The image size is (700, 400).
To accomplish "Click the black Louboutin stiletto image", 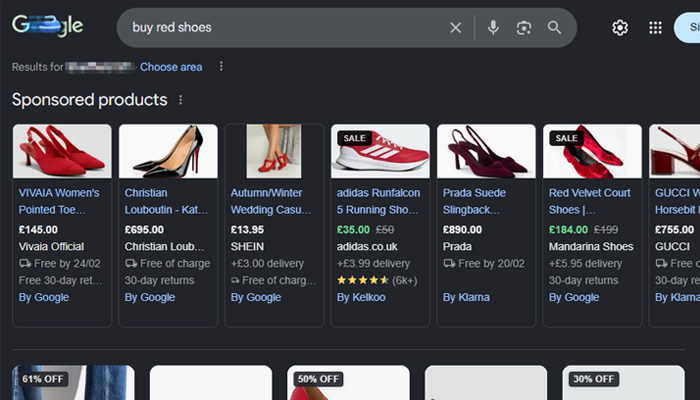I will pyautogui.click(x=168, y=151).
